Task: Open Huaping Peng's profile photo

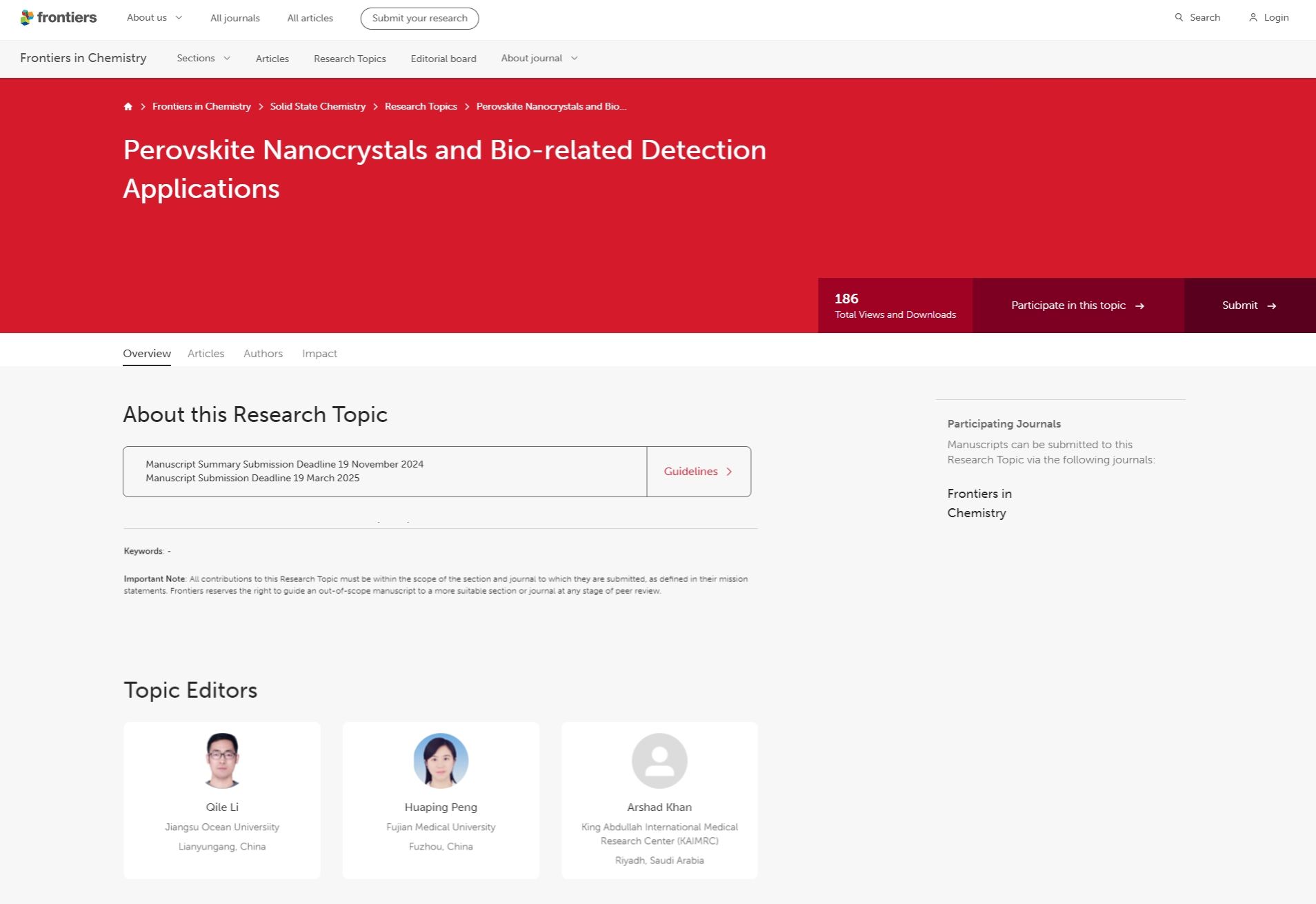Action: [x=441, y=761]
